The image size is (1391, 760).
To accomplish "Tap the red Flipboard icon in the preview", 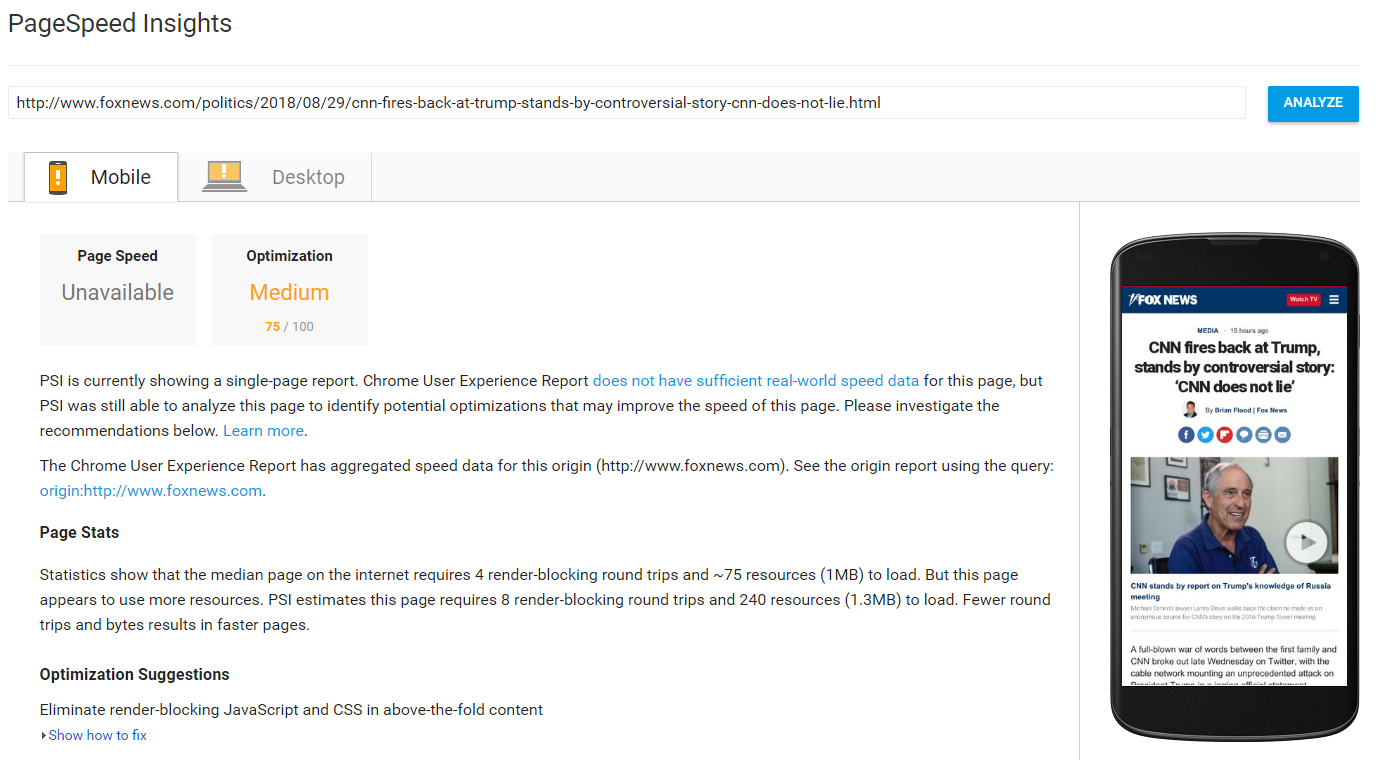I will (x=1224, y=435).
